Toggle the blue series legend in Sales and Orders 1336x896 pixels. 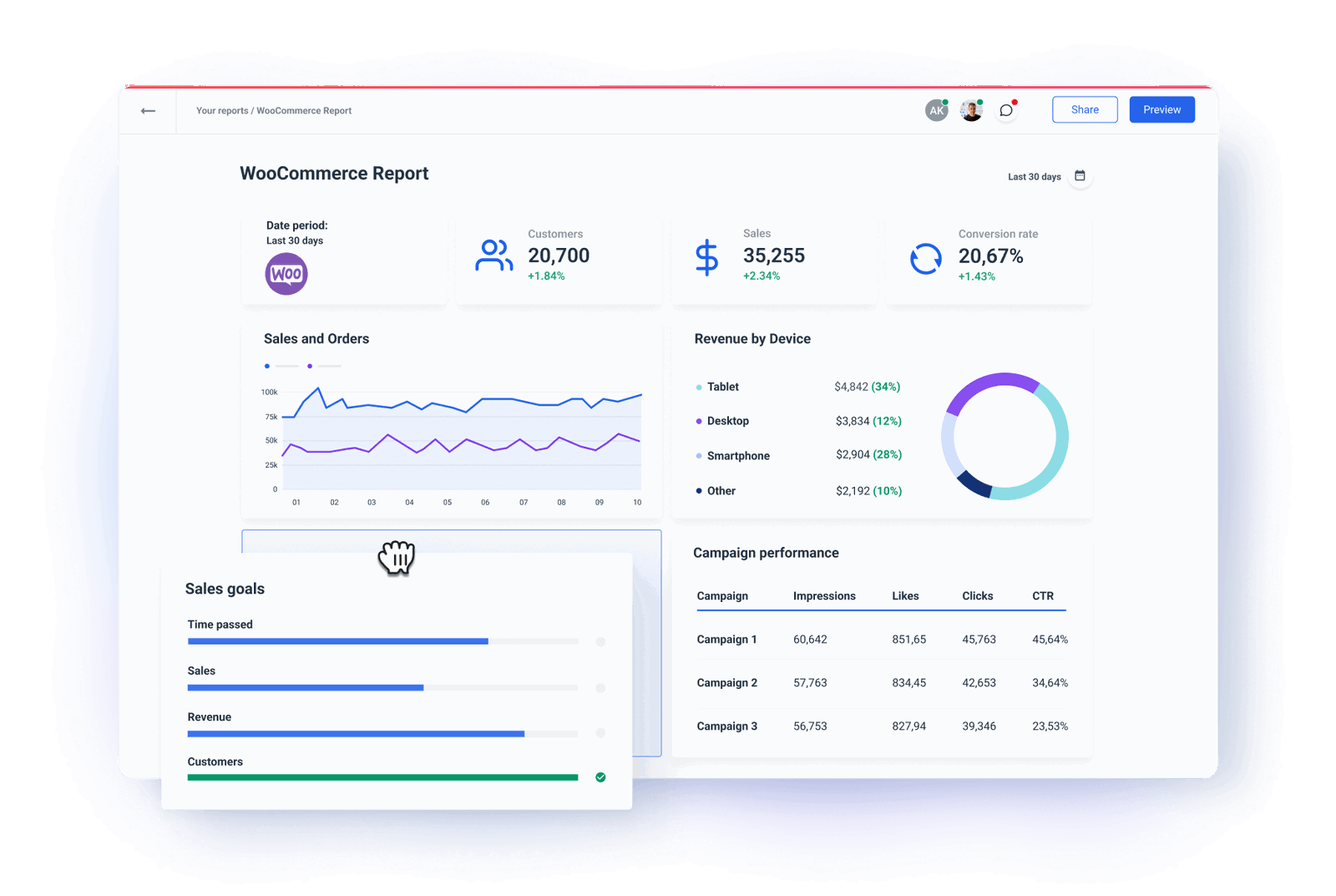click(281, 366)
